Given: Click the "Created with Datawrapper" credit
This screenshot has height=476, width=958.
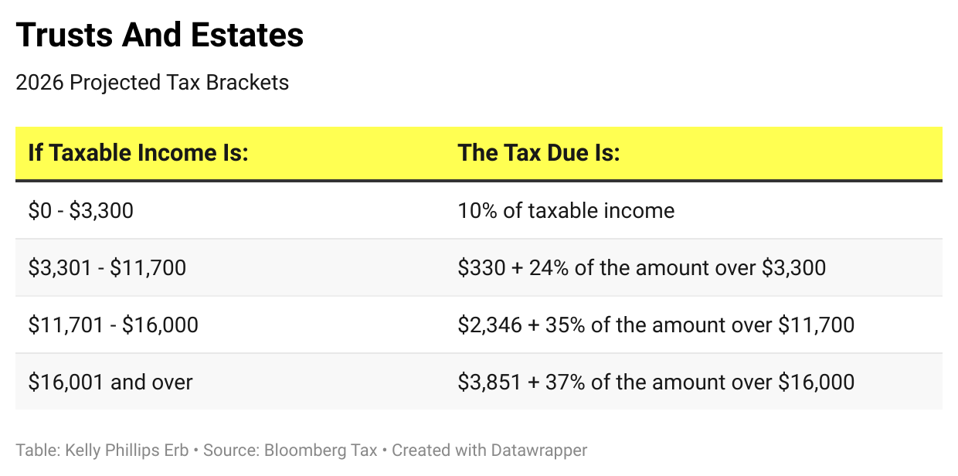Looking at the screenshot, I should point(489,451).
